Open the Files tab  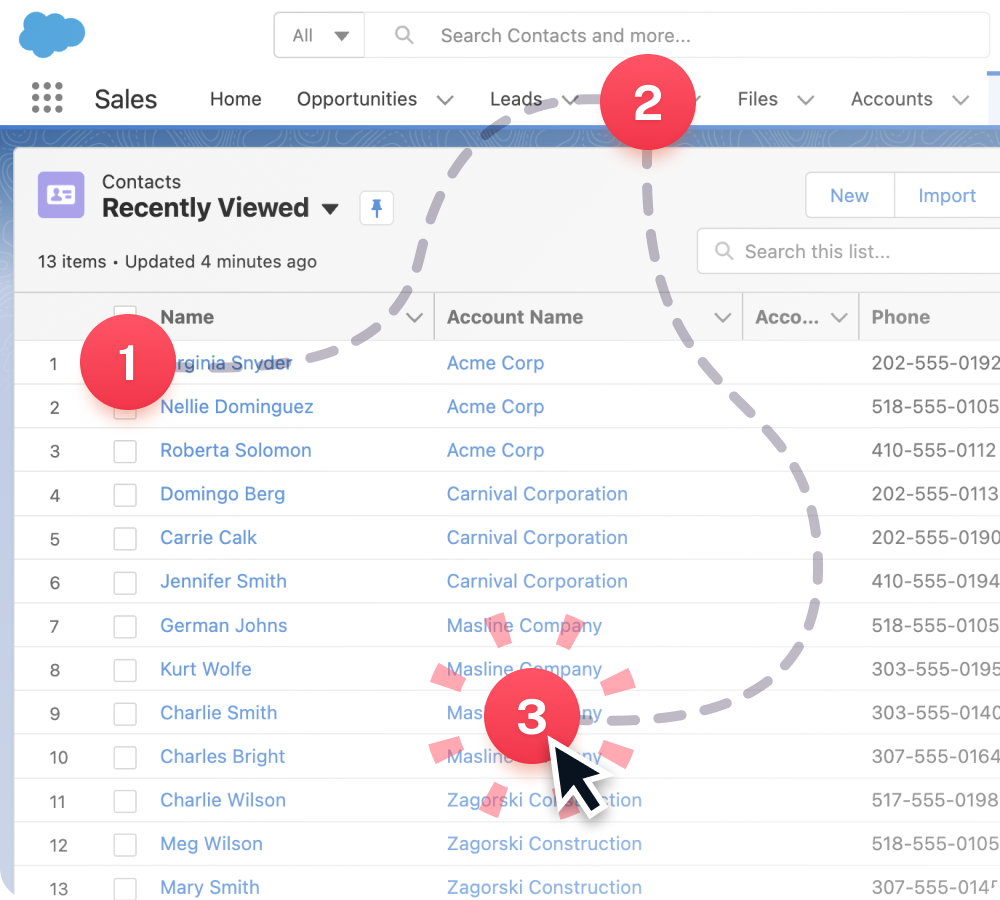[x=755, y=99]
